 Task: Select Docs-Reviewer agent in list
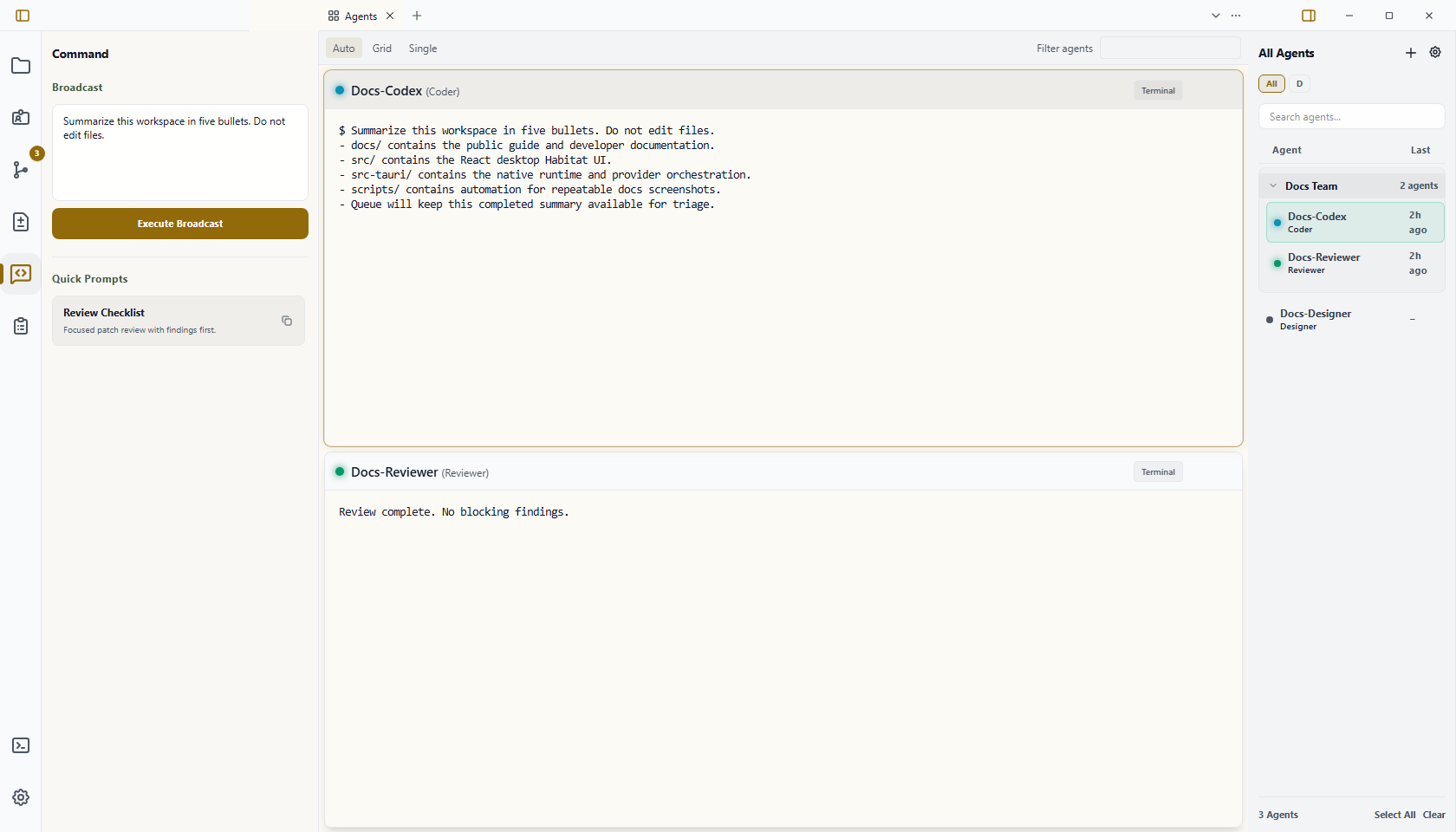[x=1355, y=263]
